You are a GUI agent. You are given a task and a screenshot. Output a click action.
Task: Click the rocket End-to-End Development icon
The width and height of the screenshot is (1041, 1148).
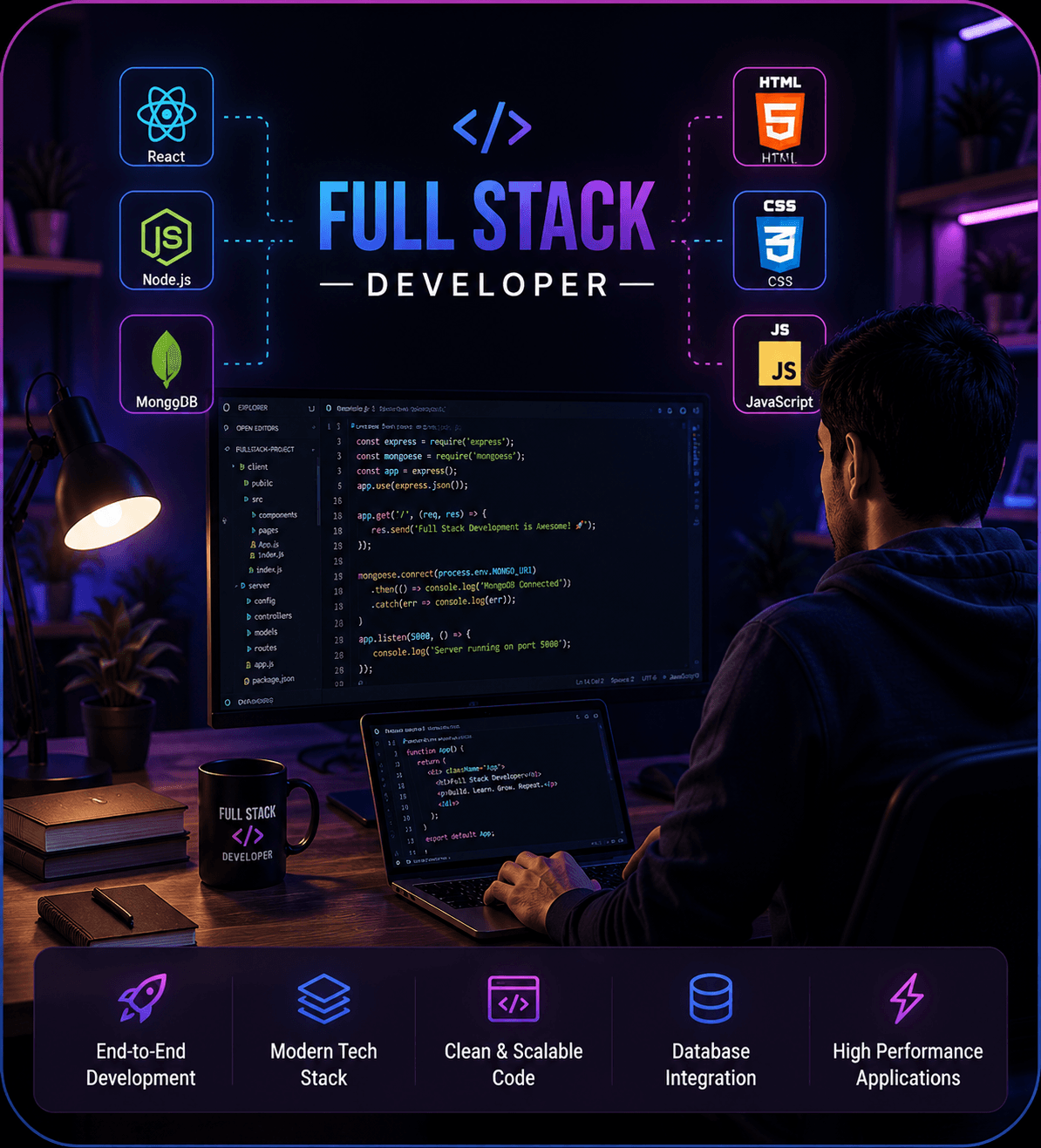[142, 998]
